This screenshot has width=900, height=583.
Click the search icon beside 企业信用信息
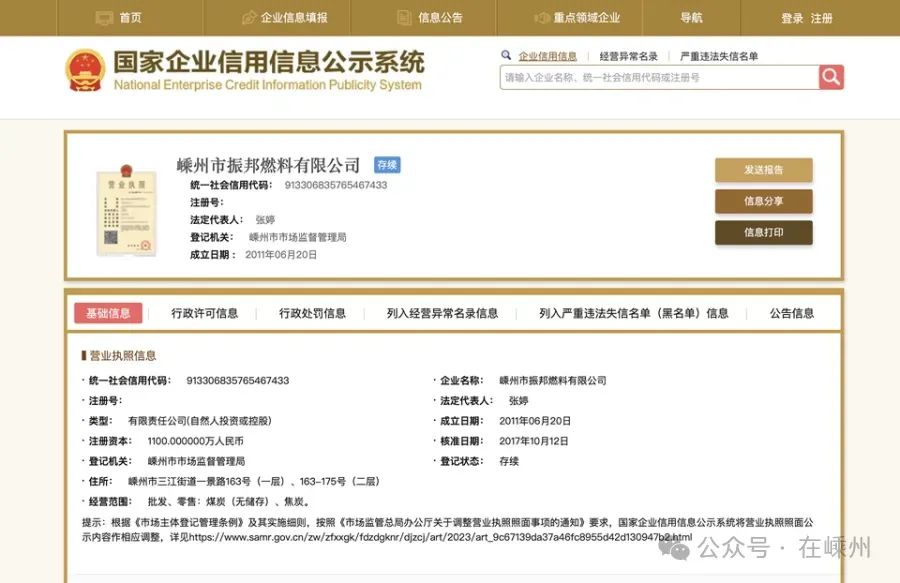[508, 56]
